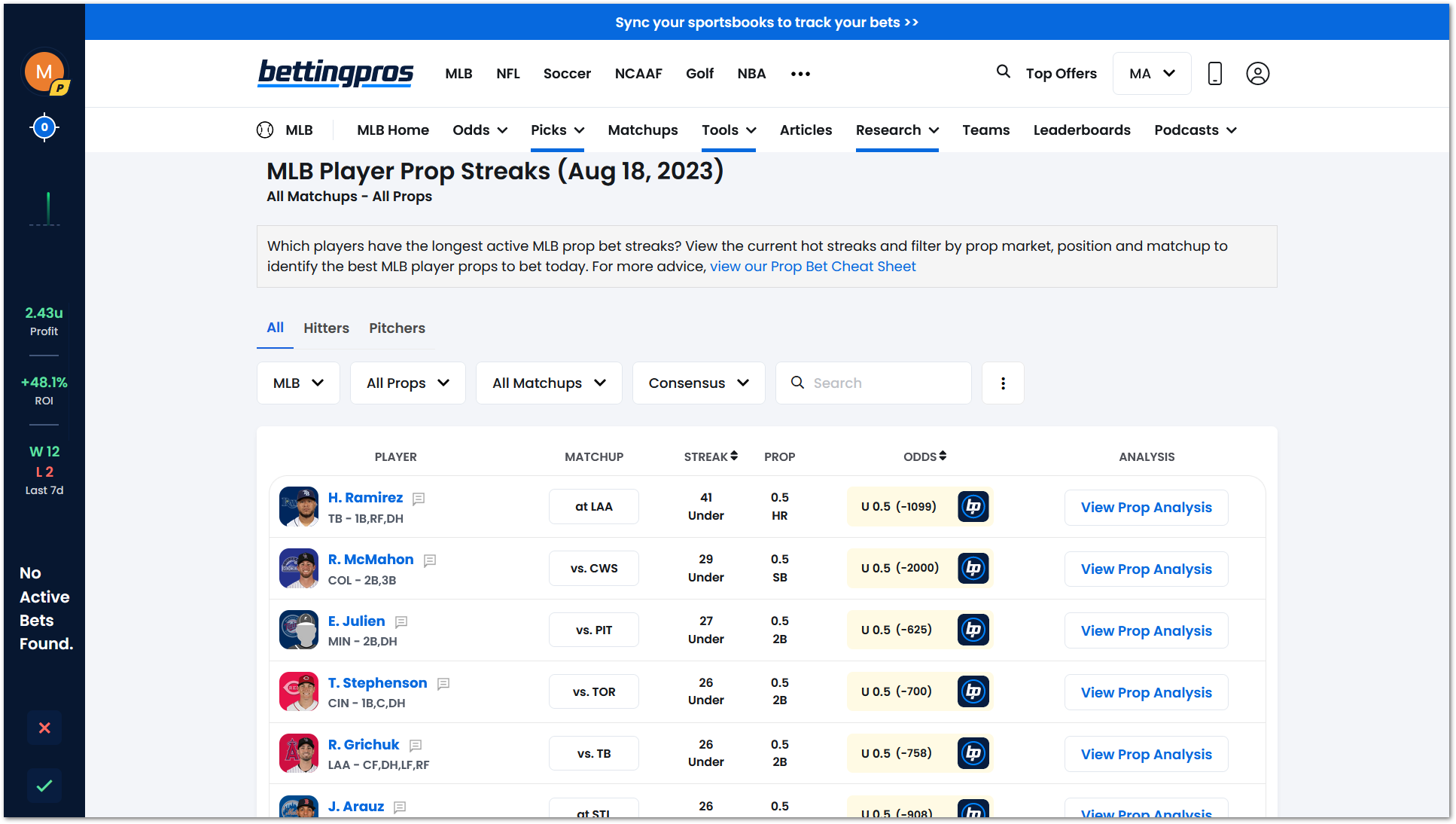Viewport: 1456px width, 824px height.
Task: Click the Research menu item
Action: coord(897,130)
